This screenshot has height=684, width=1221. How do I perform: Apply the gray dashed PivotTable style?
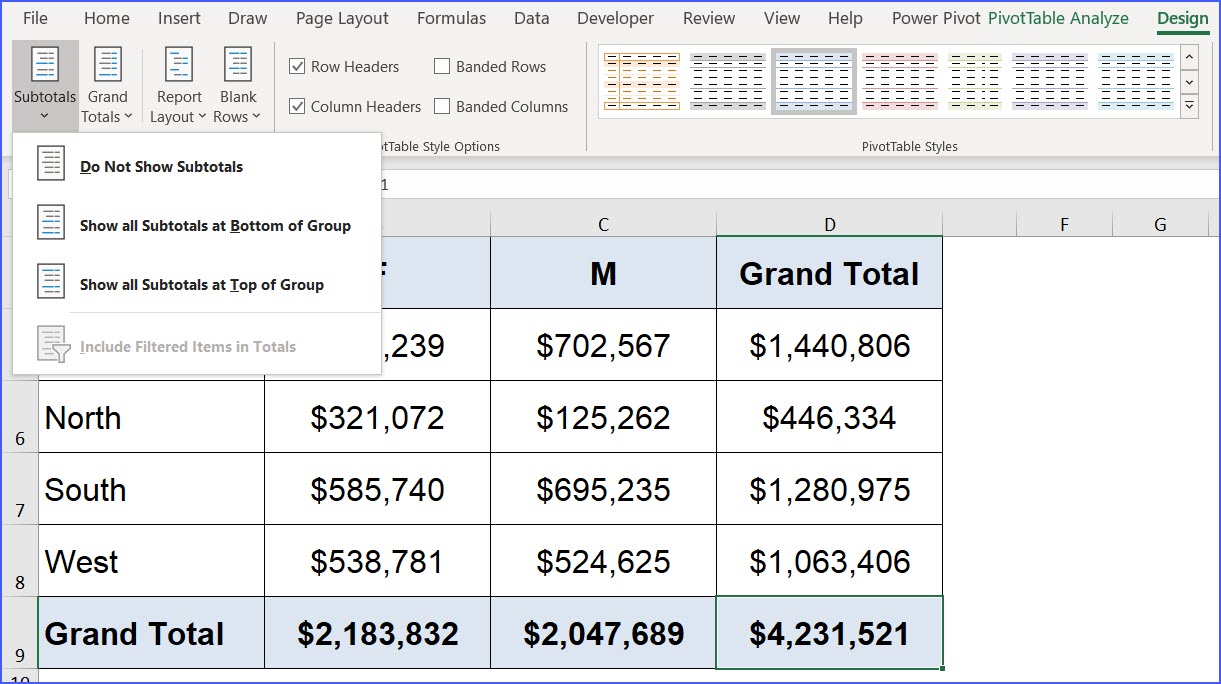[x=728, y=81]
